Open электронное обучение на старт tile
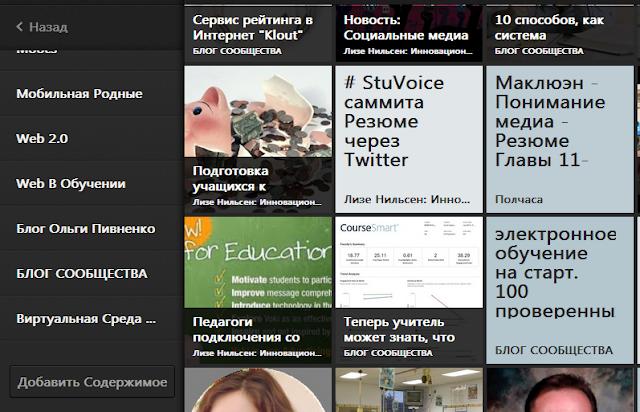 click(560, 290)
